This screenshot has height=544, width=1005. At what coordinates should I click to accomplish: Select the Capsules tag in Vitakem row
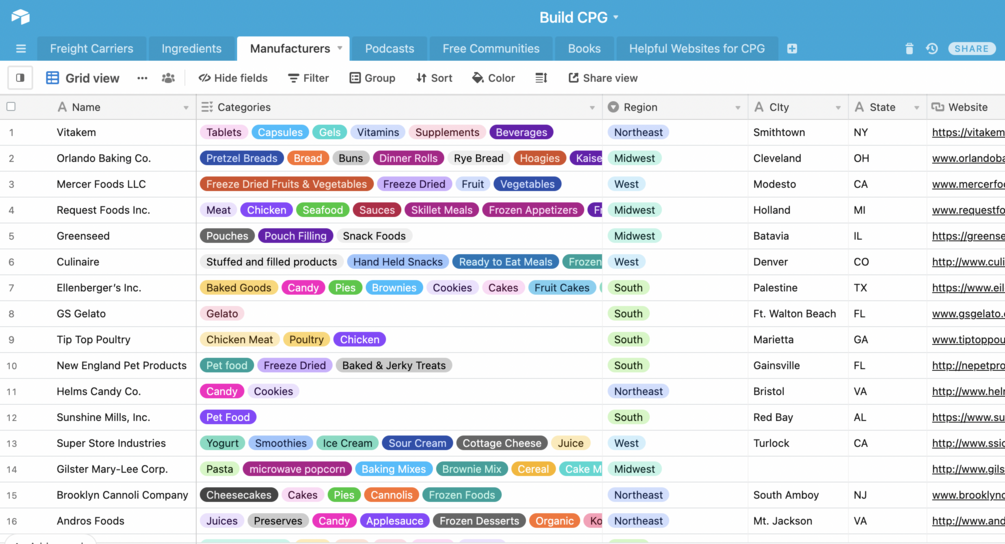coord(280,133)
